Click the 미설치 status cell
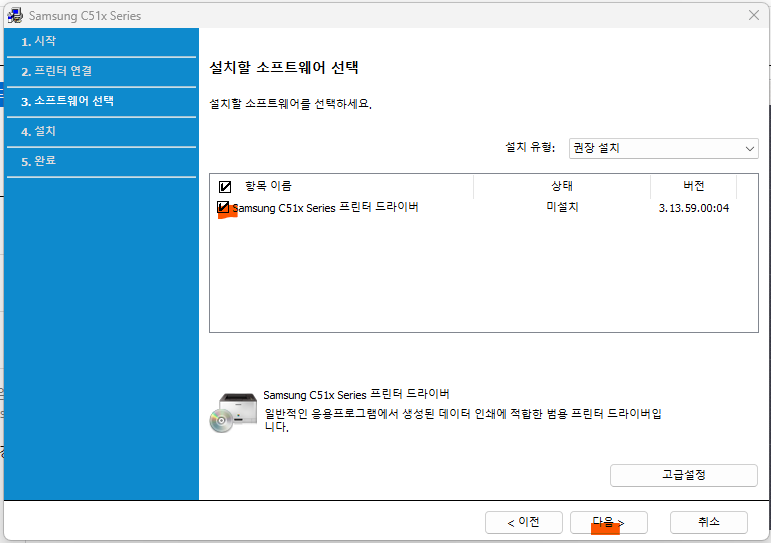 coord(563,208)
